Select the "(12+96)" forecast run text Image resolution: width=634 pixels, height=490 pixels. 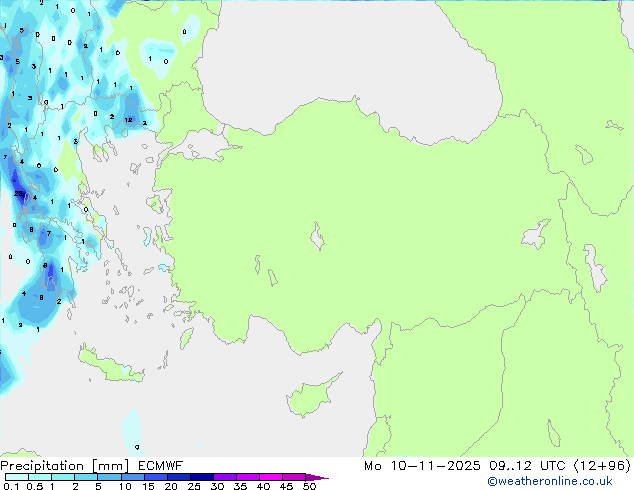pos(602,466)
